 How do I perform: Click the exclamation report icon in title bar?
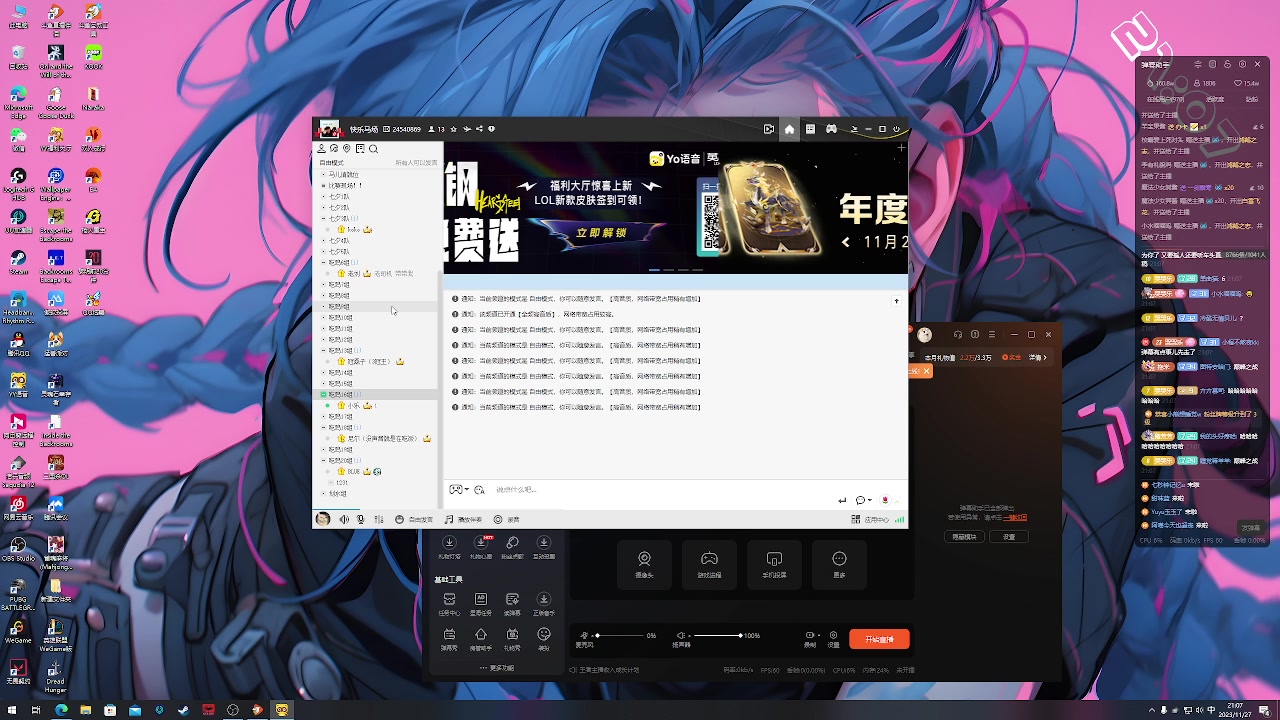point(491,129)
